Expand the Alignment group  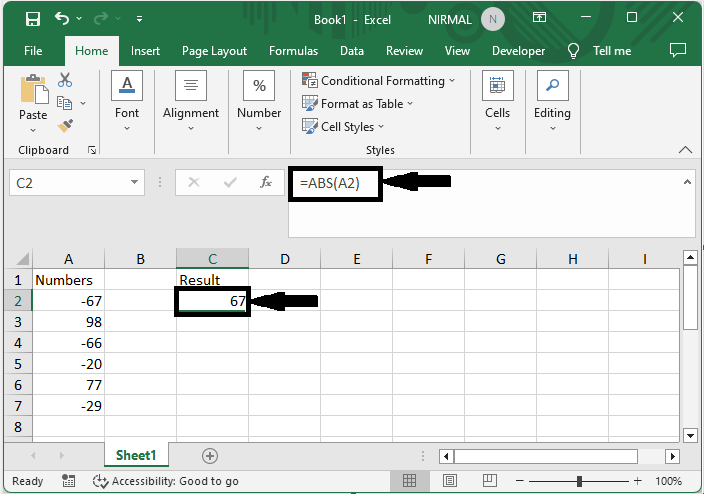pyautogui.click(x=191, y=101)
